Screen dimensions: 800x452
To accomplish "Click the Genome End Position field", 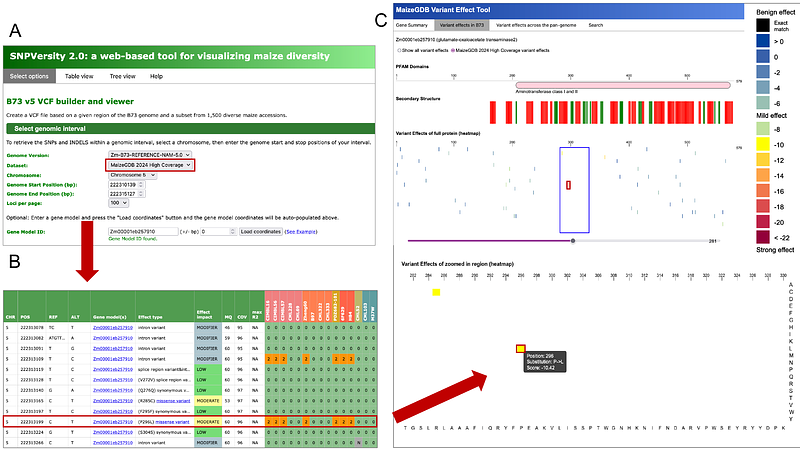I will (127, 194).
